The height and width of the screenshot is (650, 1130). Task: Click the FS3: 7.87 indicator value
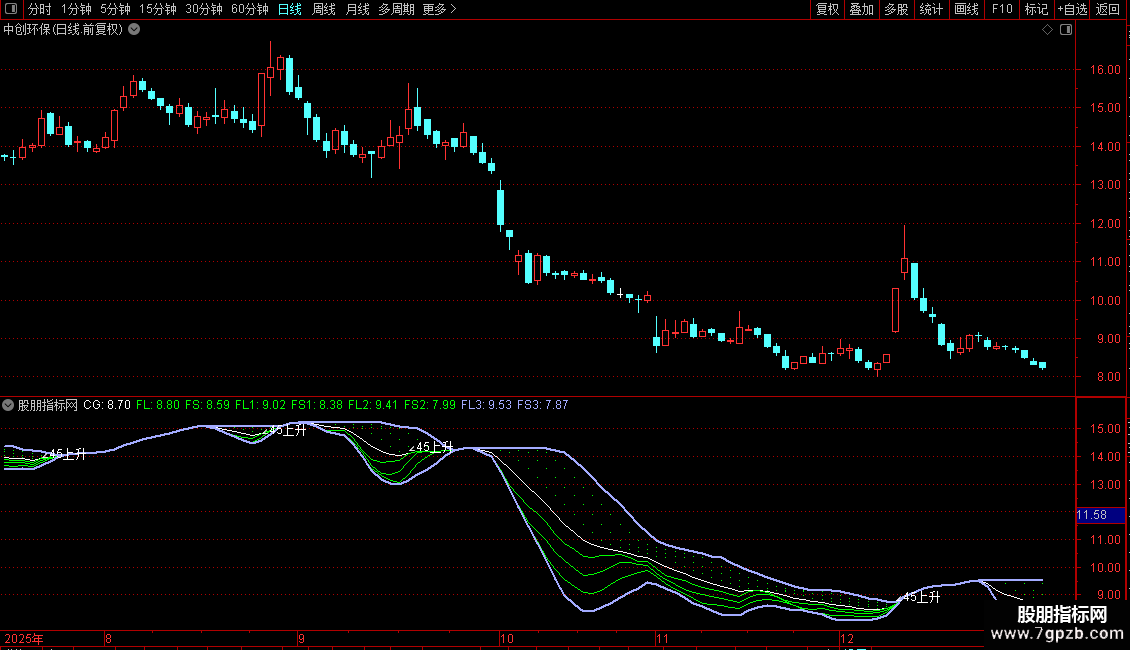pos(543,405)
